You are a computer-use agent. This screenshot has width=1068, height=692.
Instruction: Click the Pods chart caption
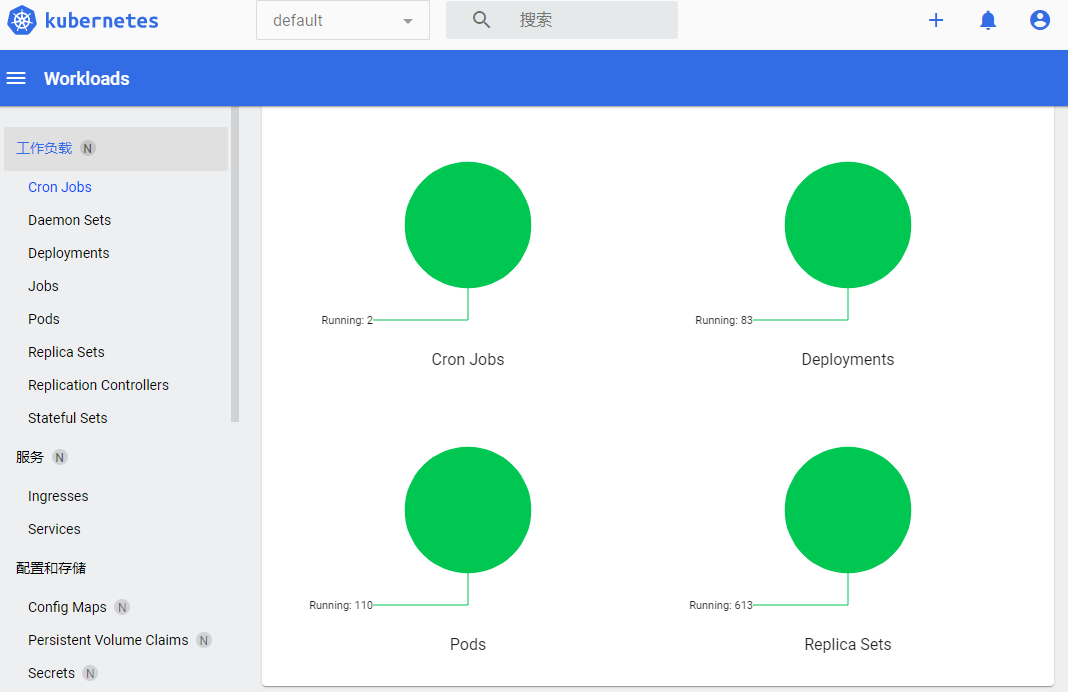click(468, 644)
